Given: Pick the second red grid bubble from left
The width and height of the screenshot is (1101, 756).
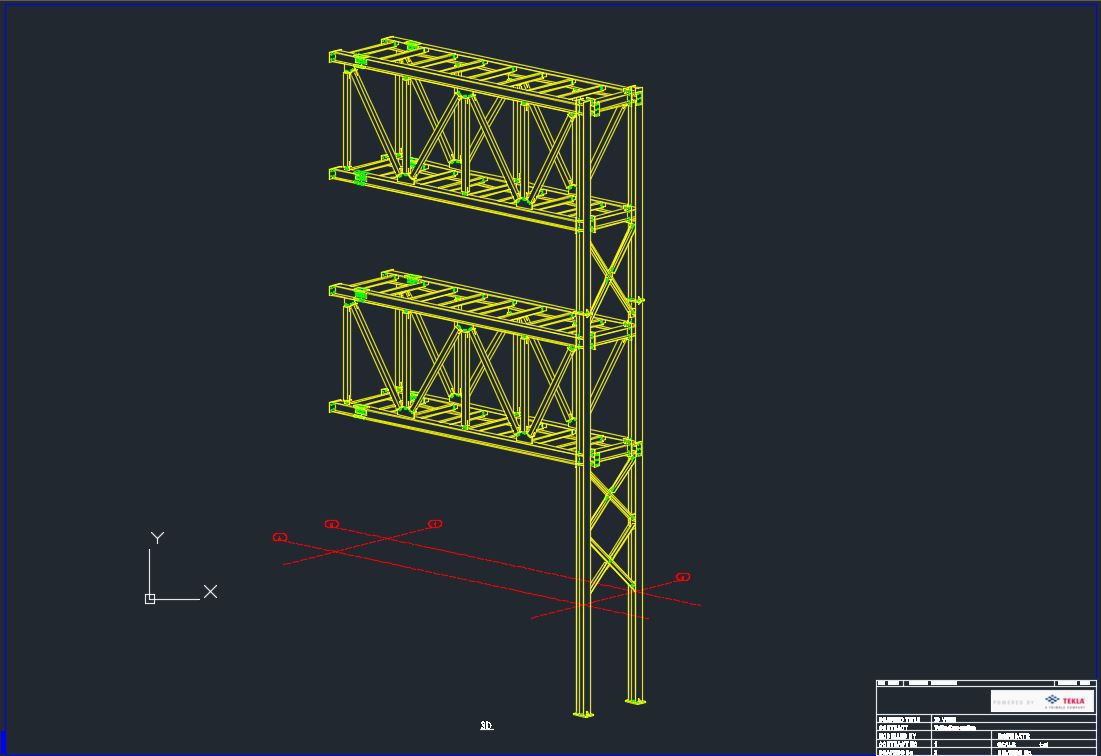Looking at the screenshot, I should (x=332, y=524).
